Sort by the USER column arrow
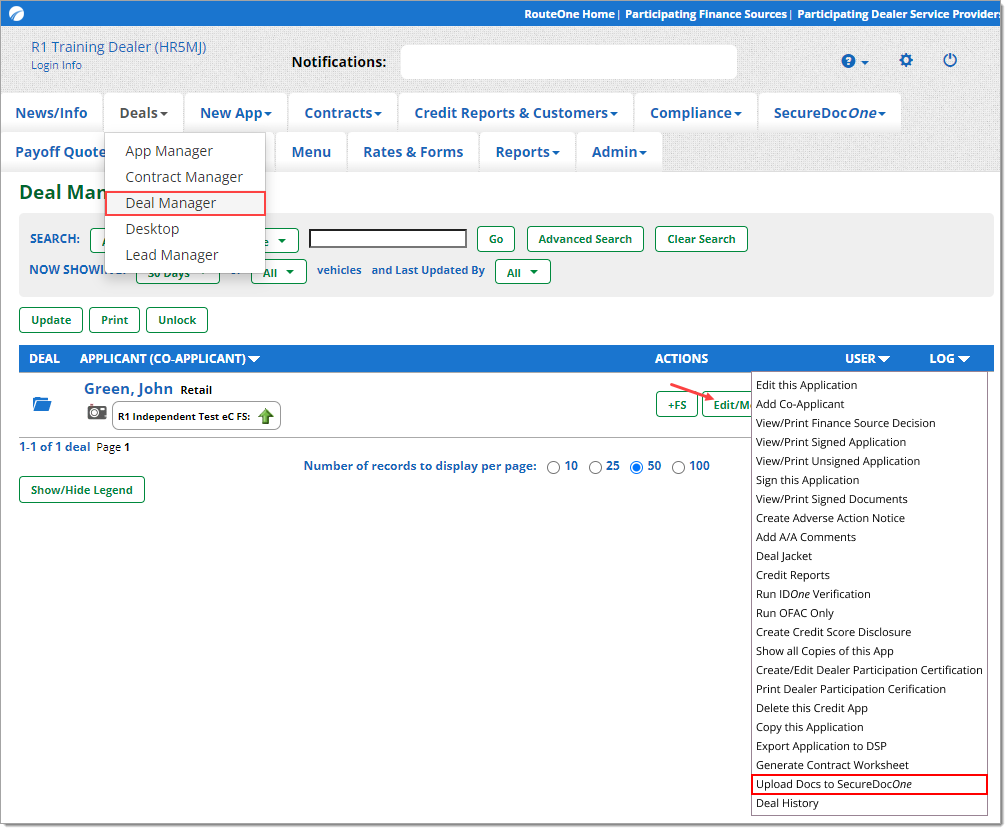The height and width of the screenshot is (831, 1008). click(x=885, y=360)
